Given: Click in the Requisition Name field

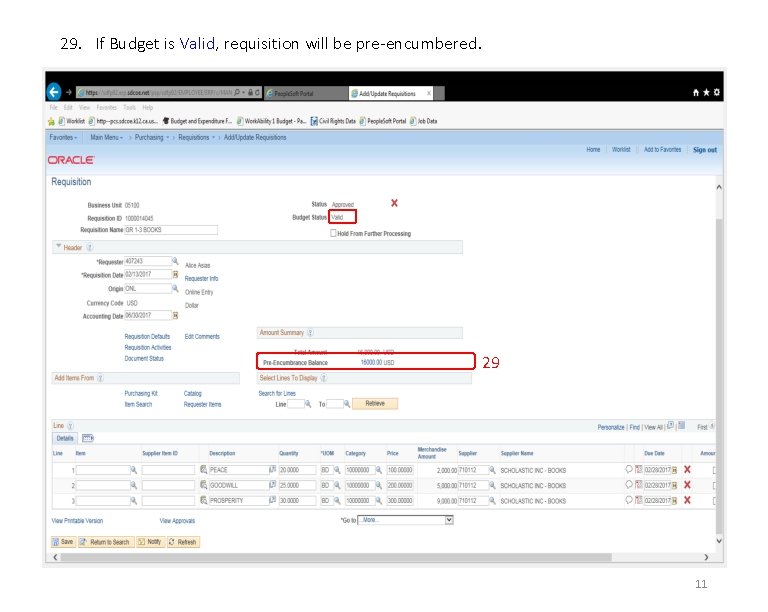Looking at the screenshot, I should (x=171, y=230).
